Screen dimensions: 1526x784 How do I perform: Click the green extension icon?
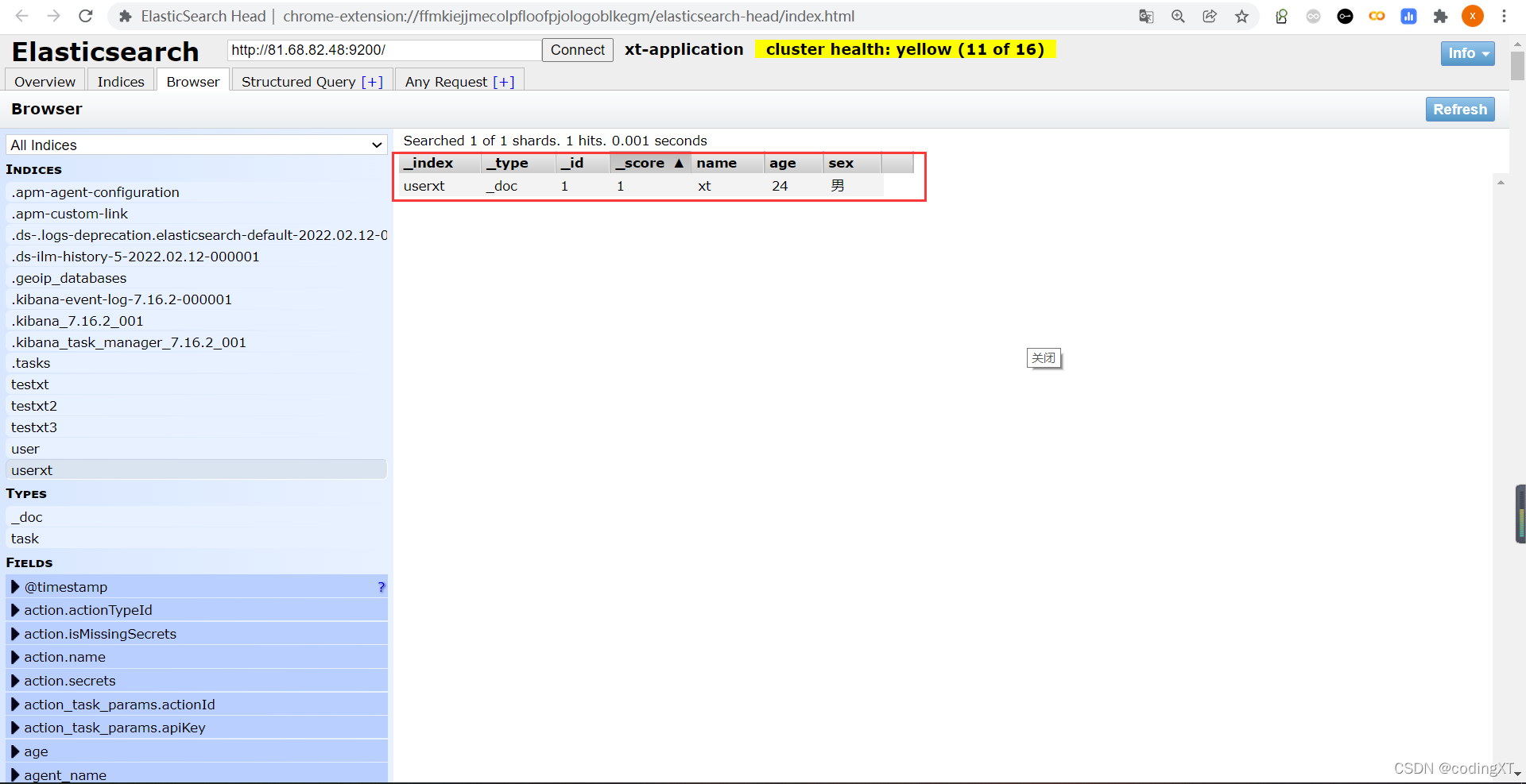coord(1281,16)
